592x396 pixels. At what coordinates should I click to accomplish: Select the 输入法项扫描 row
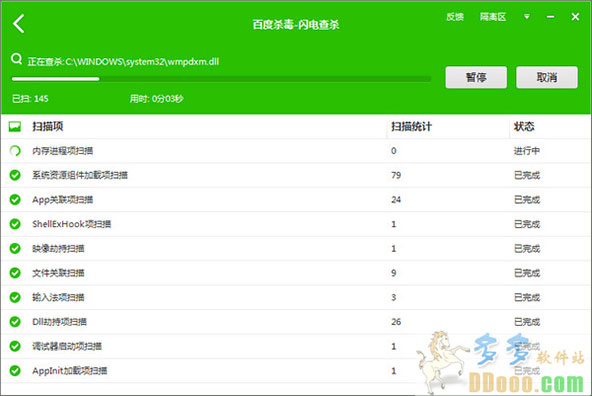point(296,297)
